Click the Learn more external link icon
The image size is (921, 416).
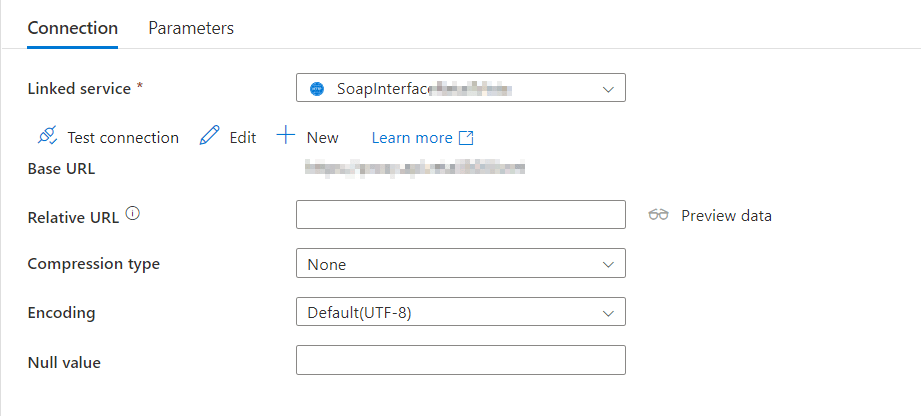(466, 138)
